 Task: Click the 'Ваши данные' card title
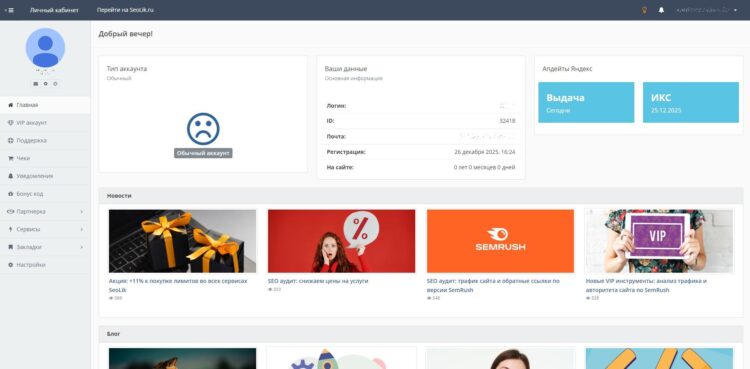346,69
